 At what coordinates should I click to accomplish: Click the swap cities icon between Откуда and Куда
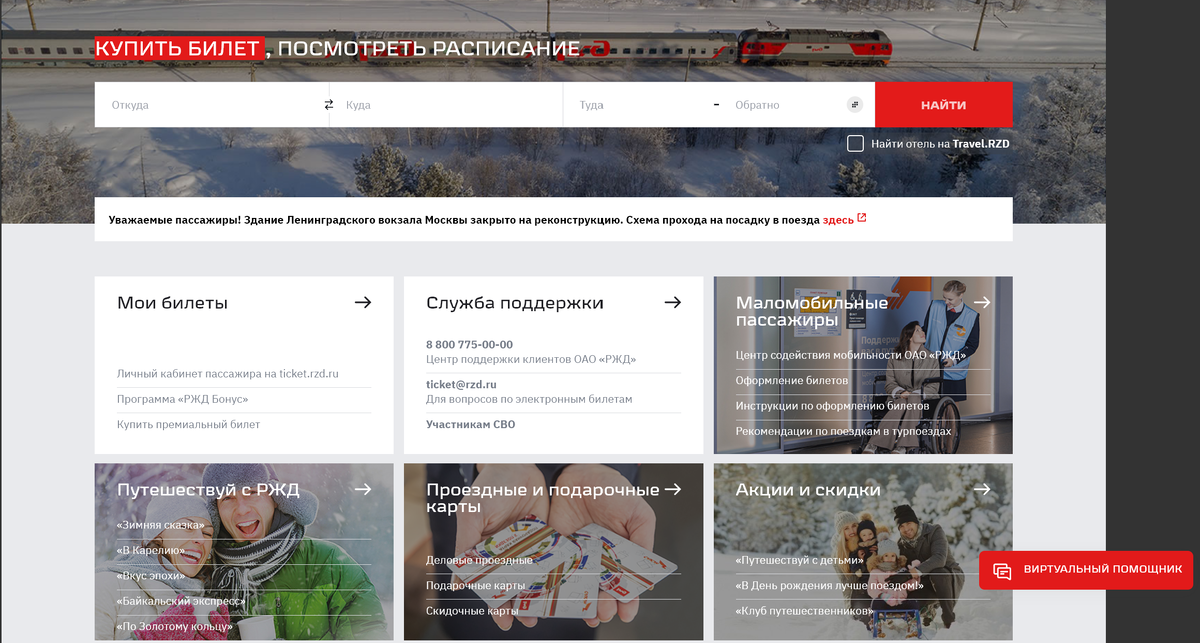[x=327, y=104]
